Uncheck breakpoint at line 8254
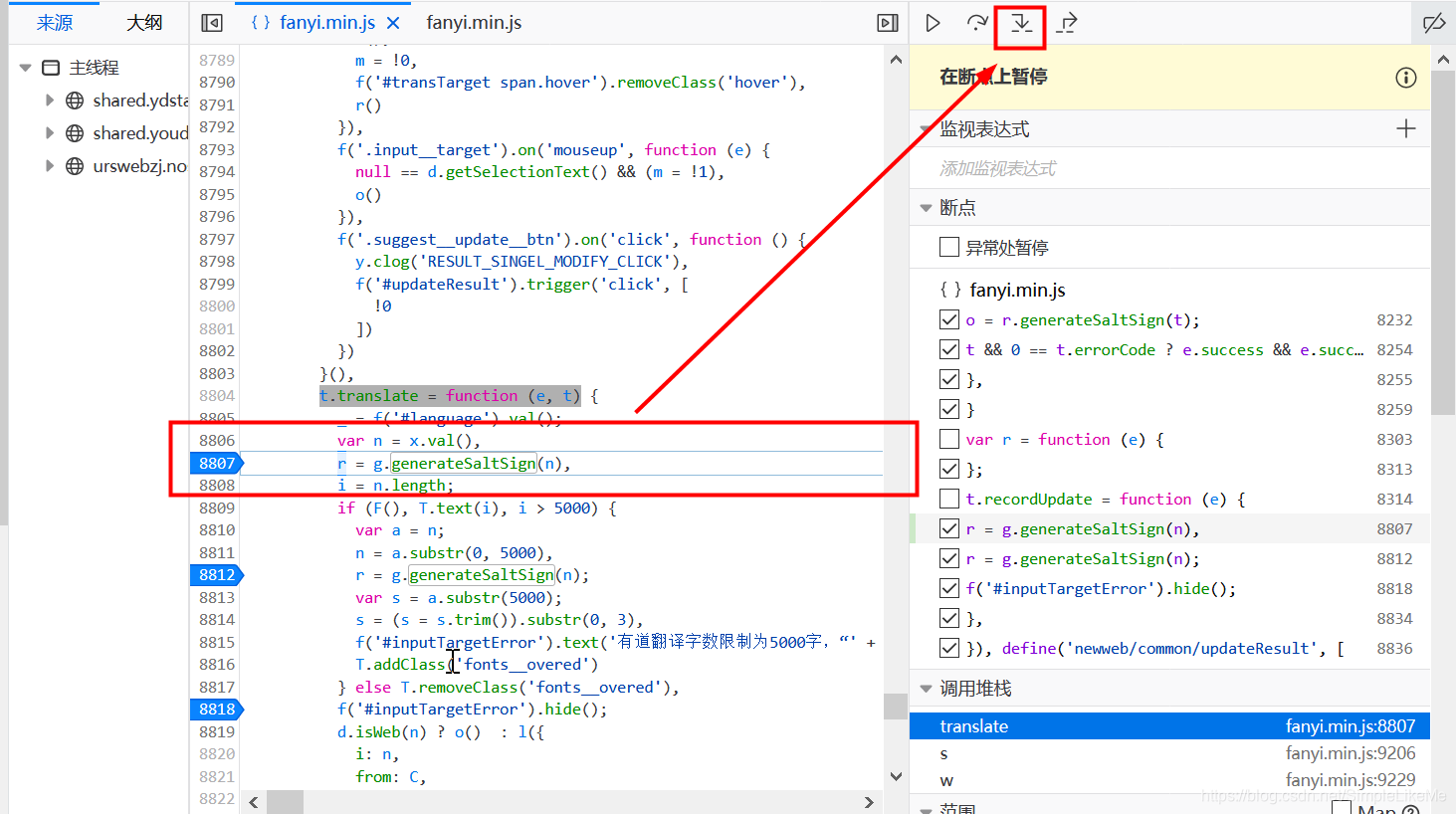Viewport: 1456px width, 814px height. [949, 349]
